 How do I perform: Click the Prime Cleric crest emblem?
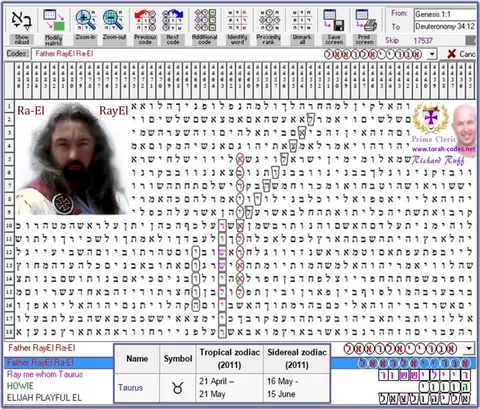point(431,118)
